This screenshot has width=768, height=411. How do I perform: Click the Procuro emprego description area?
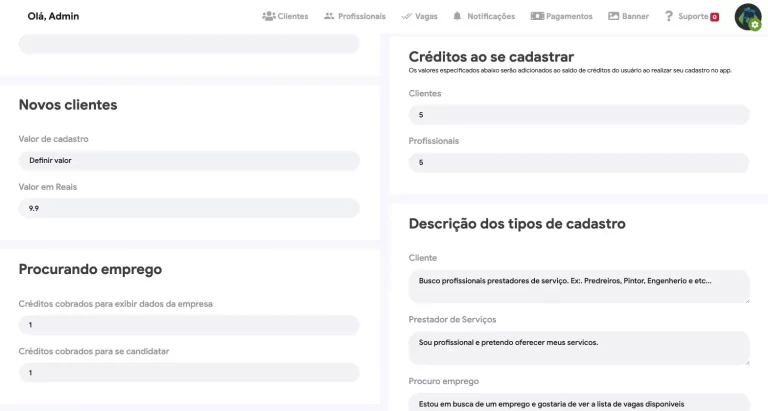point(579,402)
